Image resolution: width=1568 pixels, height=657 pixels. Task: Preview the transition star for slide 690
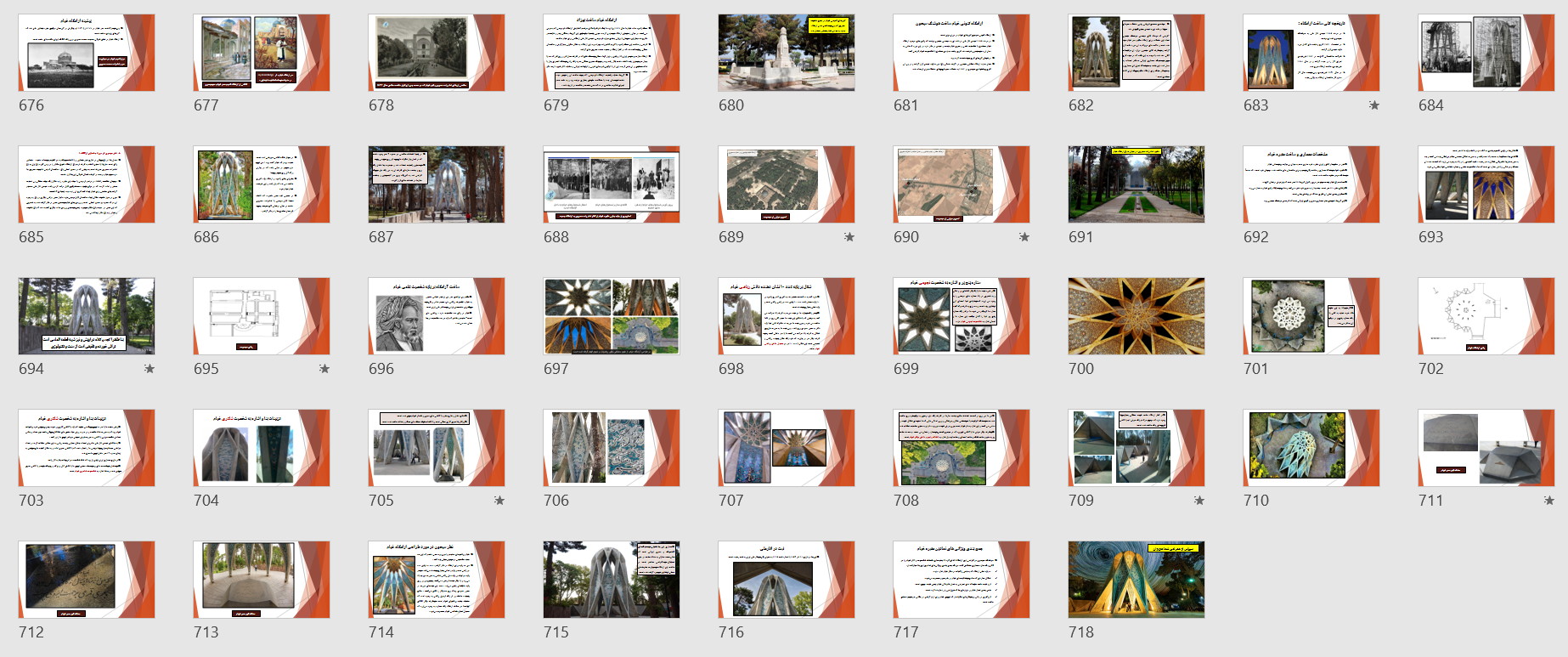tap(1024, 237)
